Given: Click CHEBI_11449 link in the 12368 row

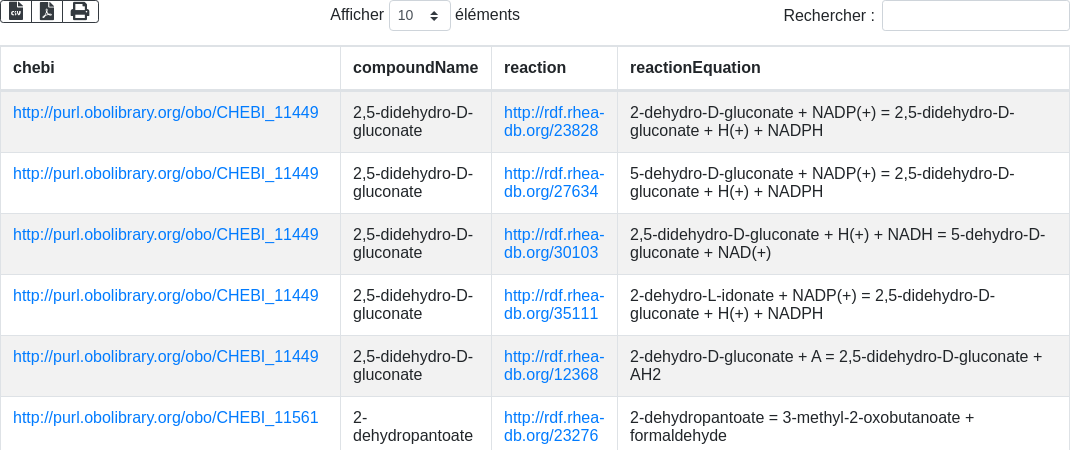Looking at the screenshot, I should coord(166,356).
